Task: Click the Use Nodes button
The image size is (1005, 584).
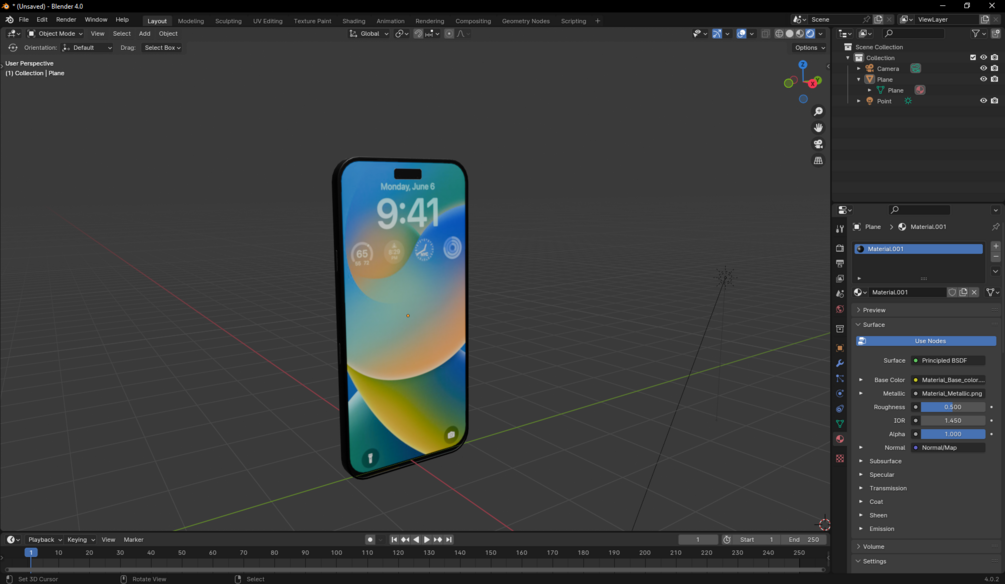Action: tap(926, 341)
